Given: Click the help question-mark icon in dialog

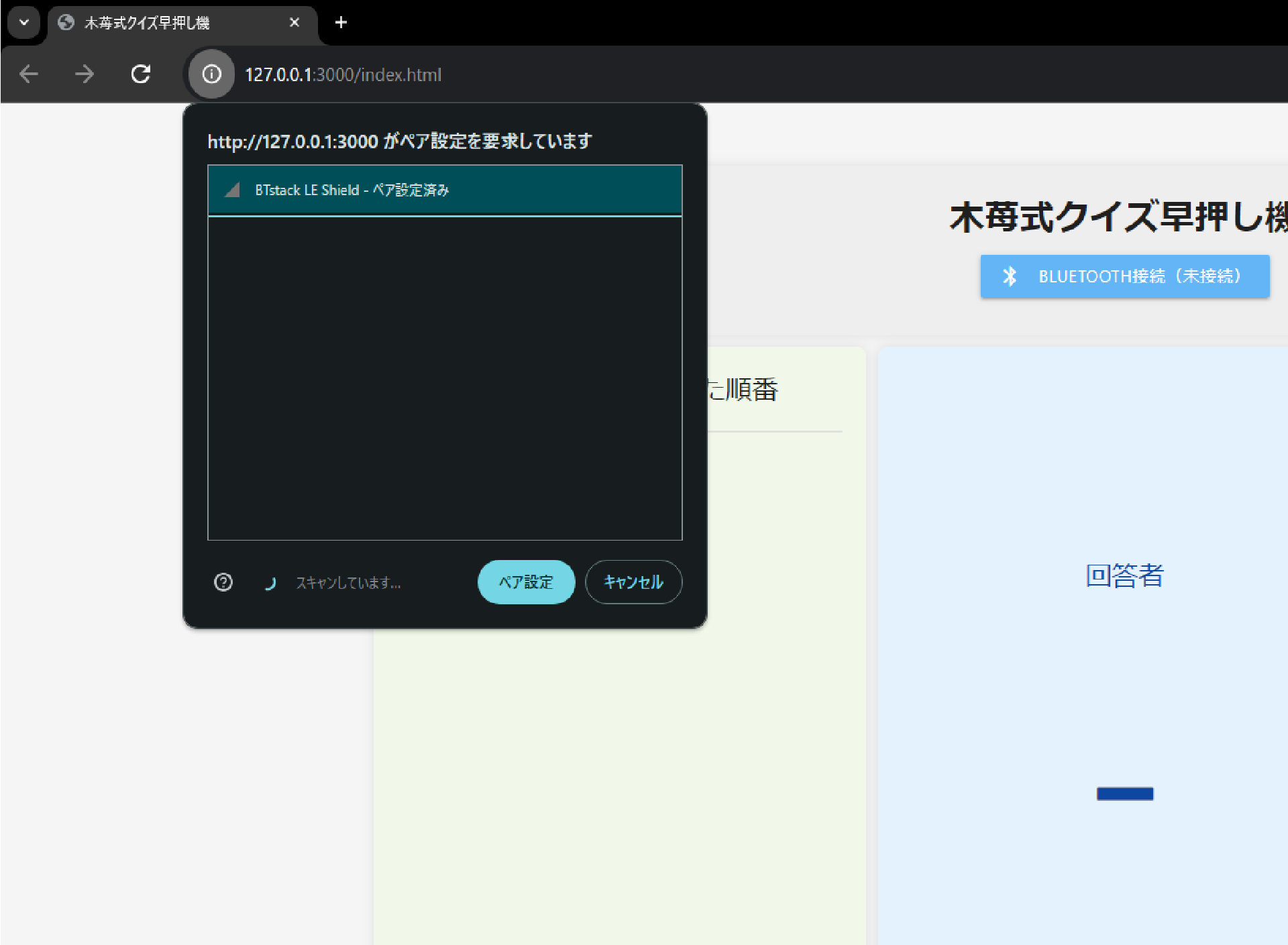Looking at the screenshot, I should pyautogui.click(x=223, y=582).
